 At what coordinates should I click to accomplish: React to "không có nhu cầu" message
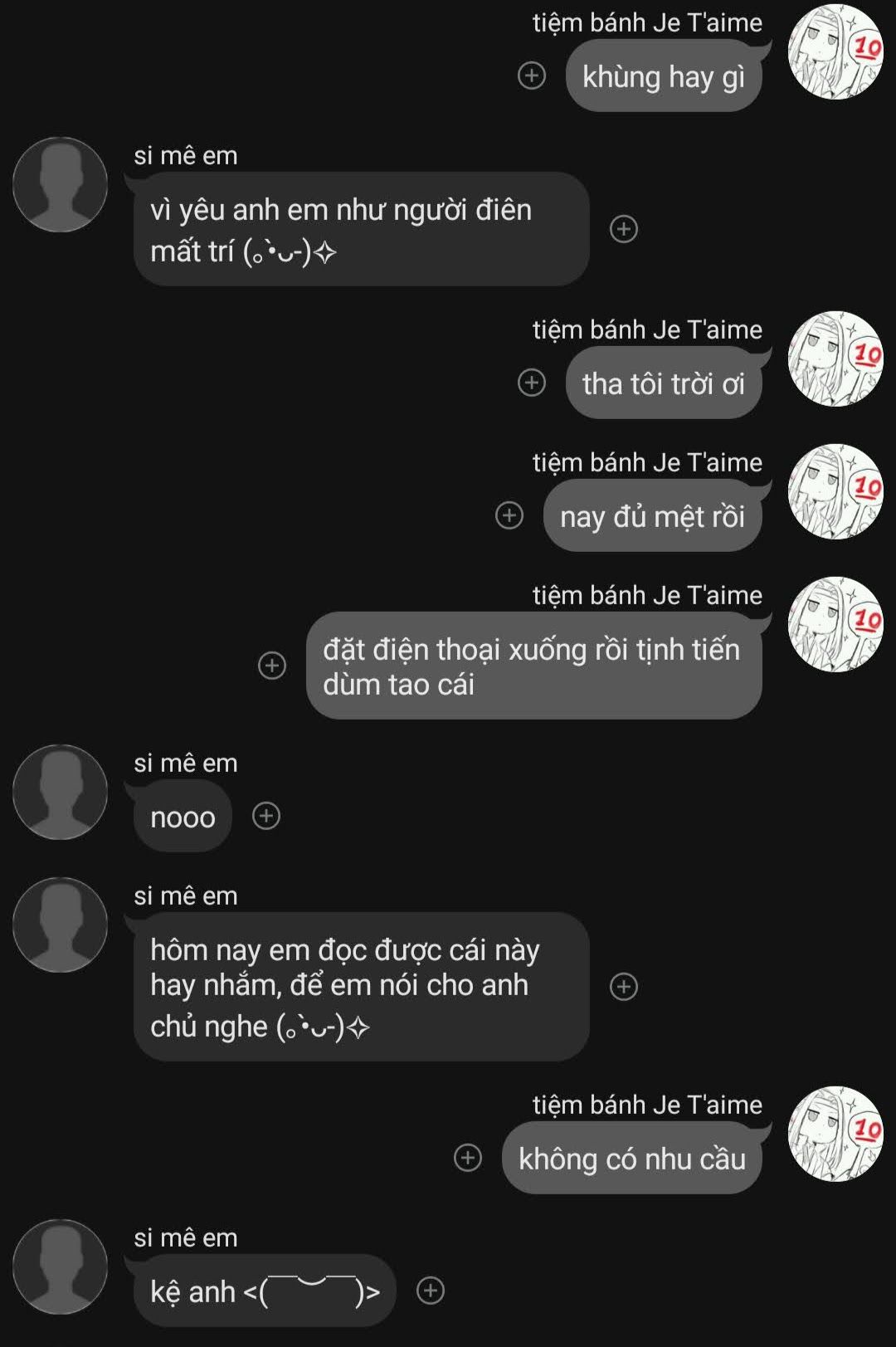click(468, 1158)
